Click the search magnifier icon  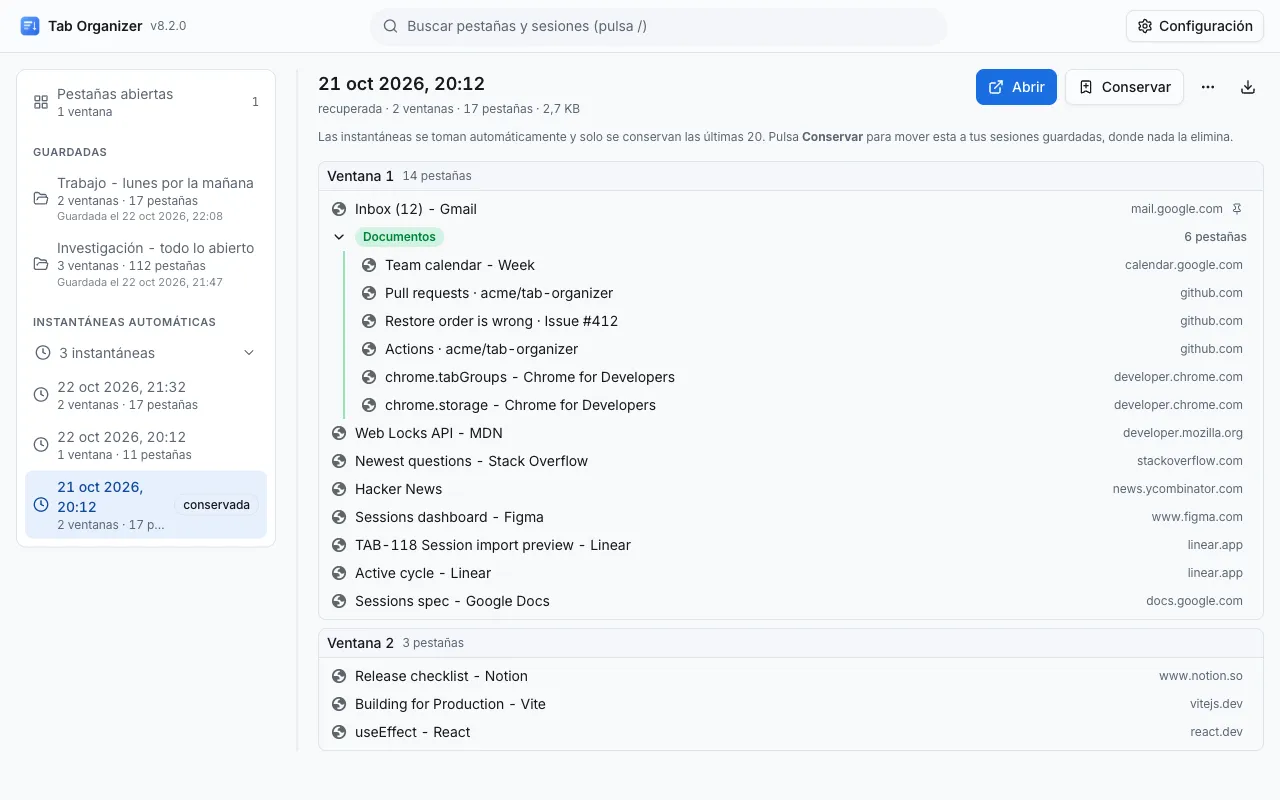391,26
